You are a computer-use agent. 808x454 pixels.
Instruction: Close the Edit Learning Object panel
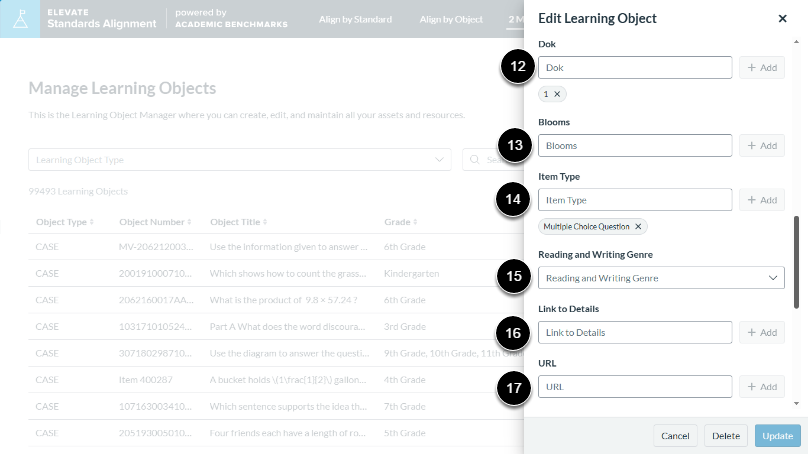782,19
